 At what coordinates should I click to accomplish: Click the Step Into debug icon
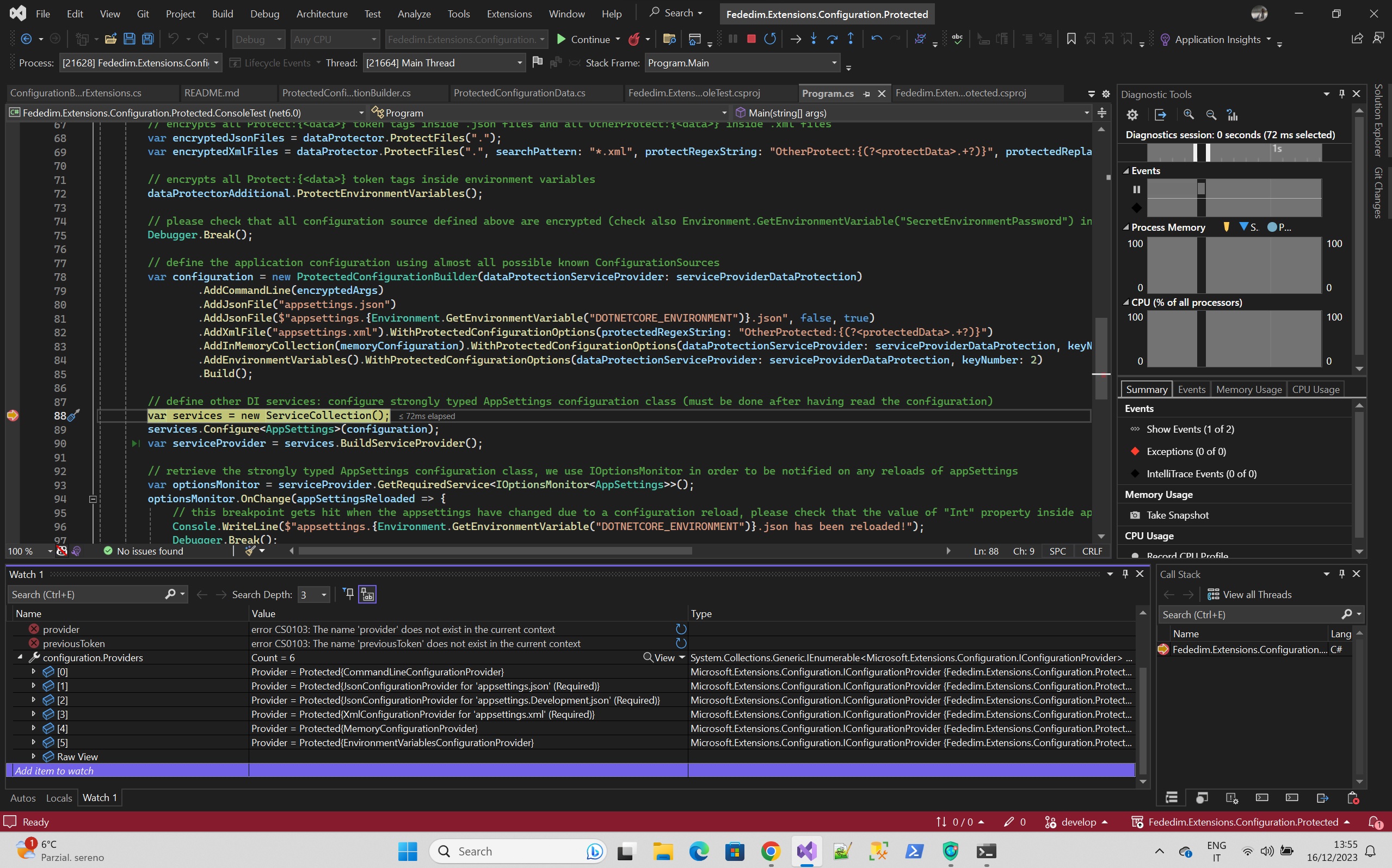[x=814, y=39]
